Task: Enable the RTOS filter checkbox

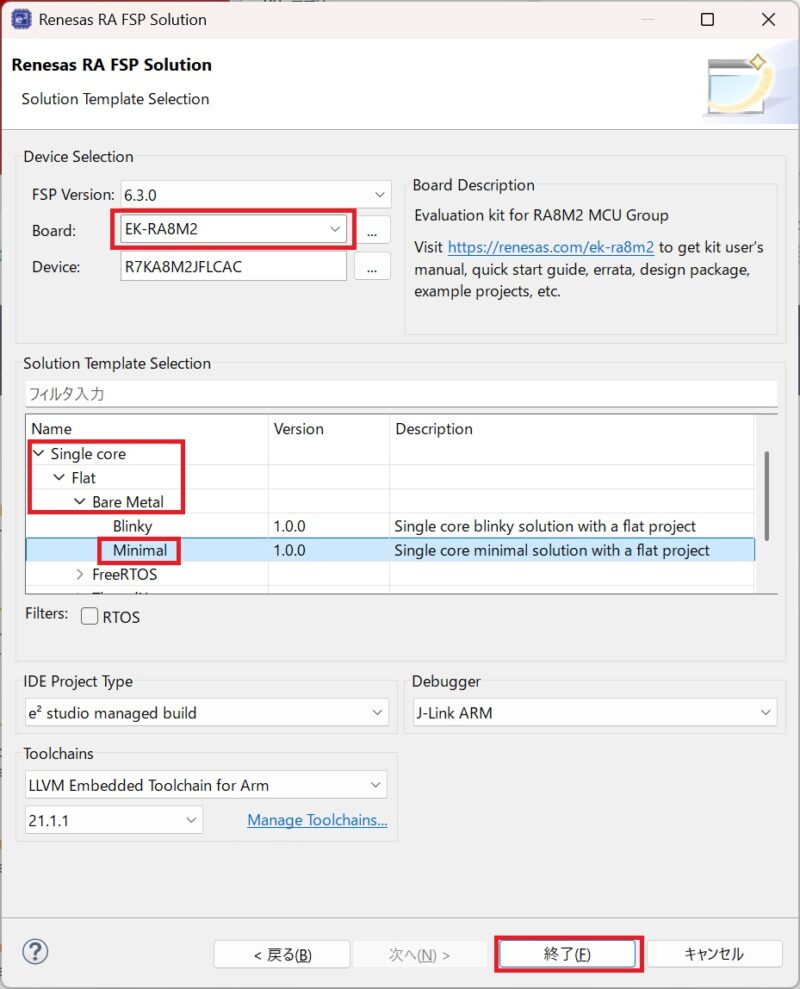Action: click(90, 617)
